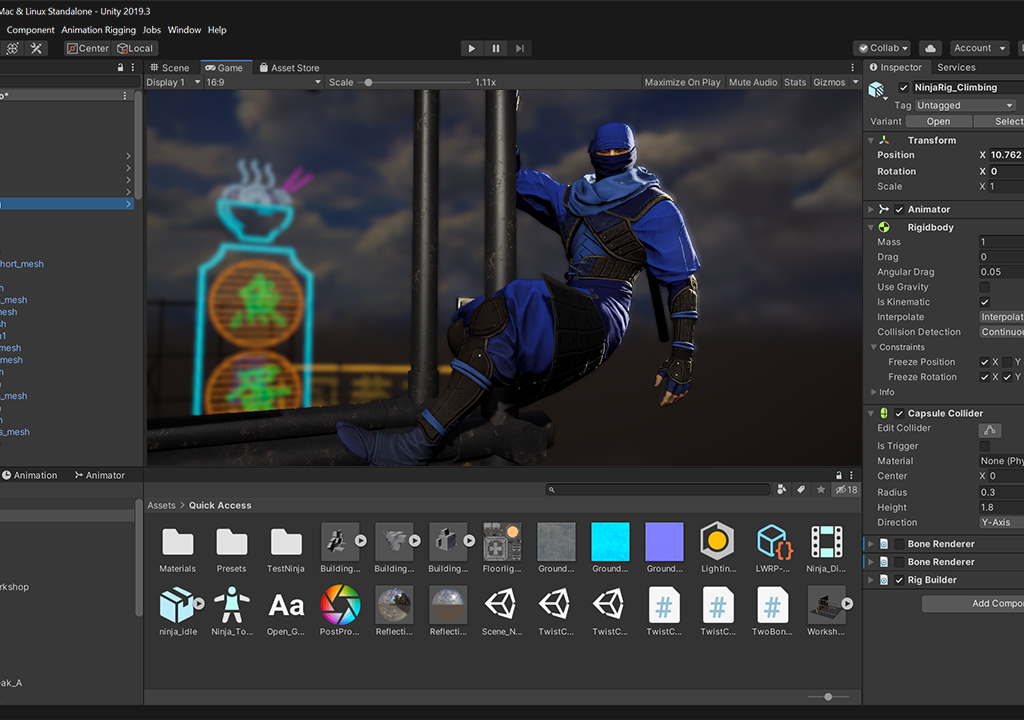This screenshot has height=720, width=1024.
Task: Click the Play button in the toolbar
Action: tap(472, 48)
